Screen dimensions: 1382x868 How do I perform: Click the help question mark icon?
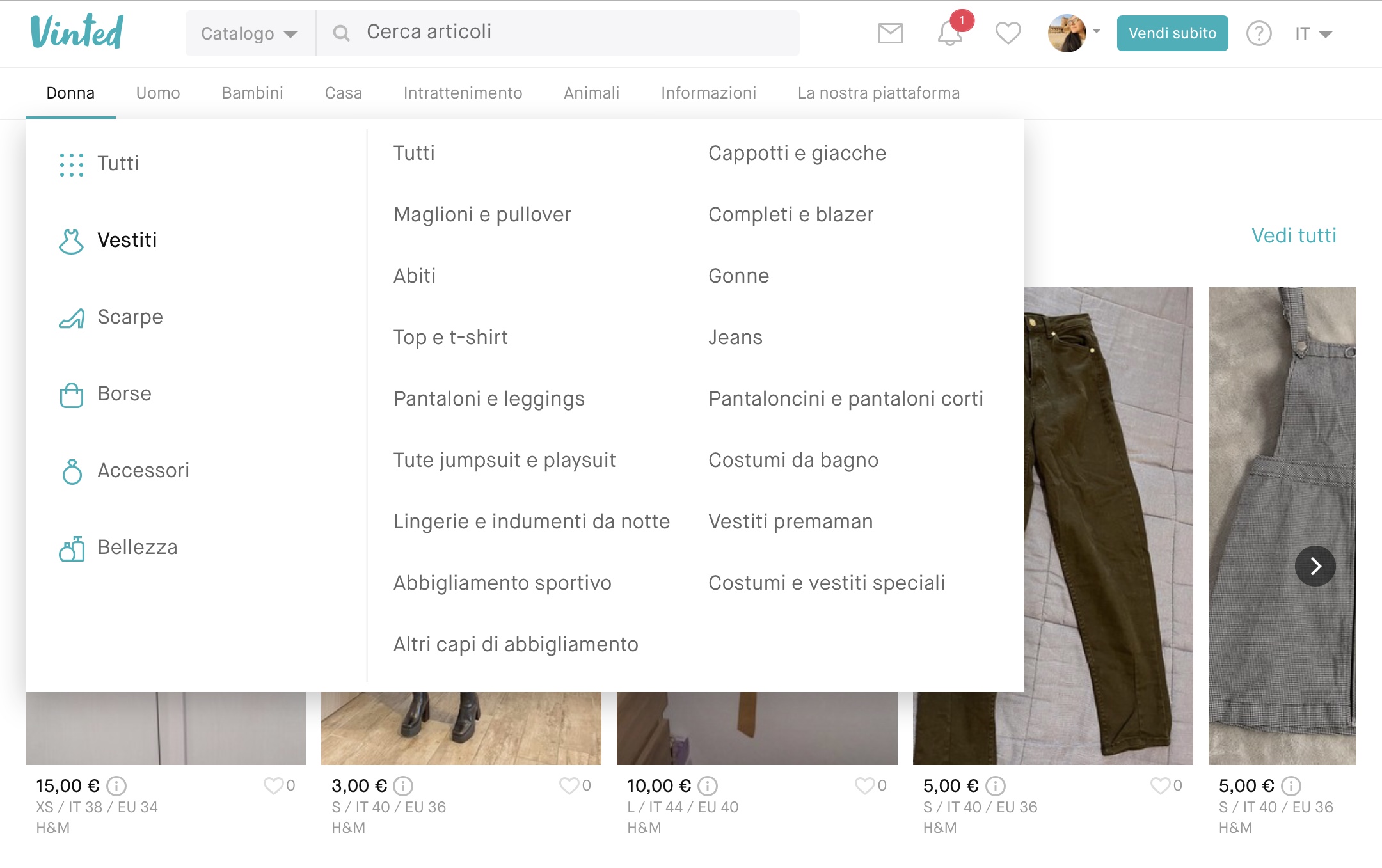click(1259, 33)
